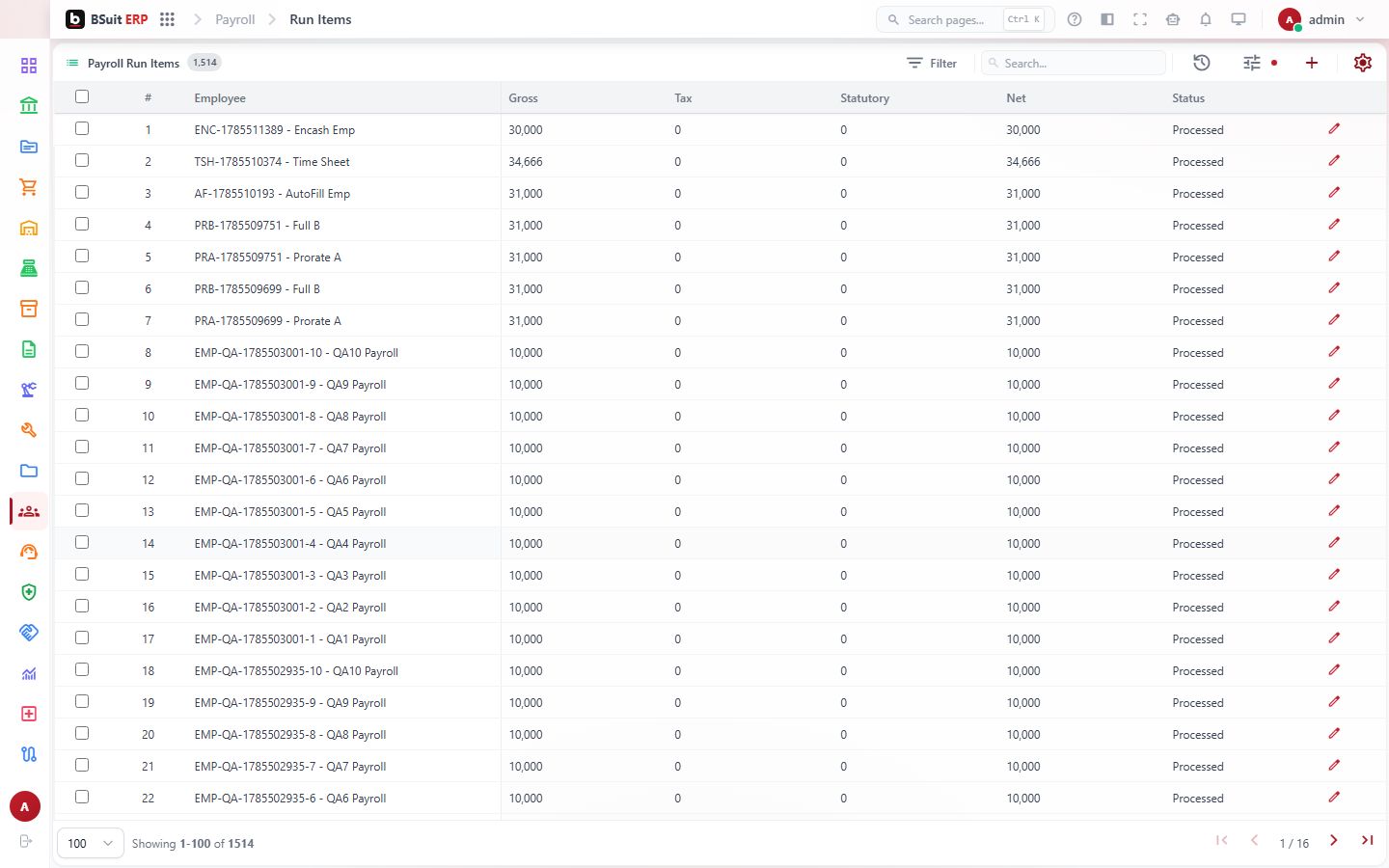Jump to the last page
Viewport: 1389px width, 868px height.
1367,841
